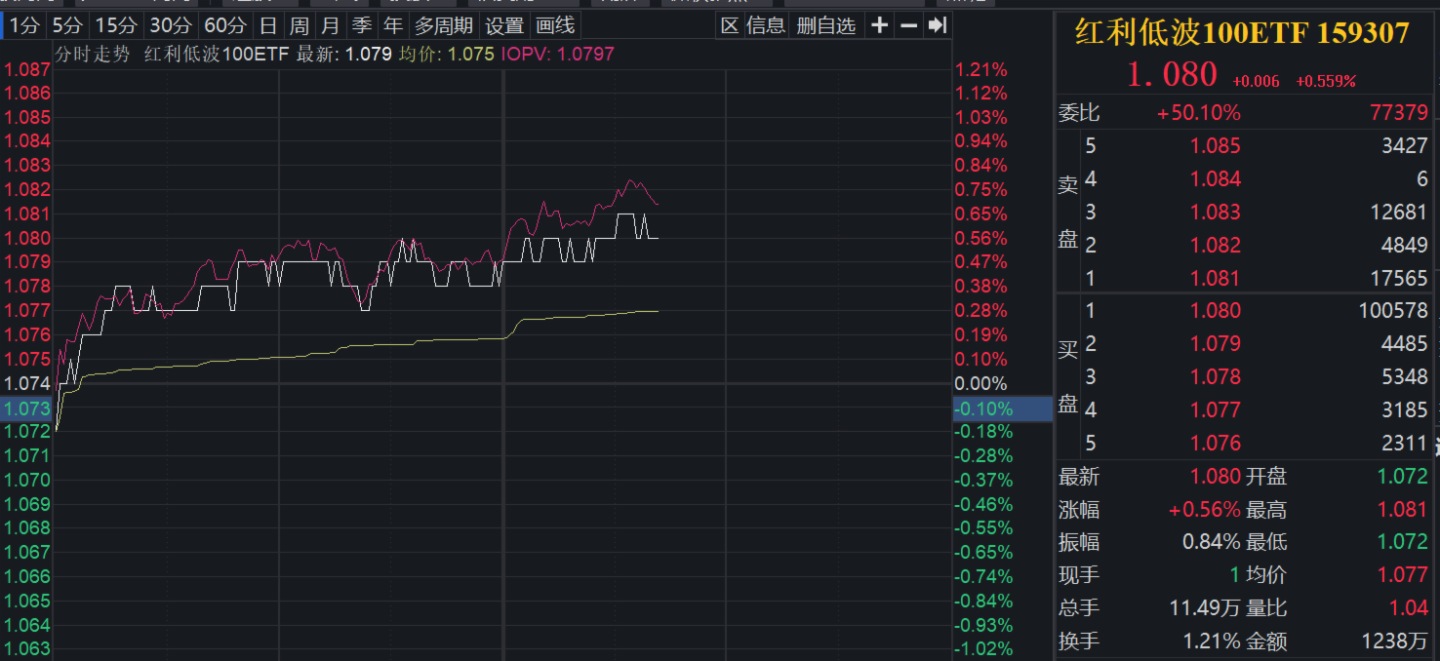Click the plus zoom-in icon
The image size is (1440, 661).
pos(879,26)
